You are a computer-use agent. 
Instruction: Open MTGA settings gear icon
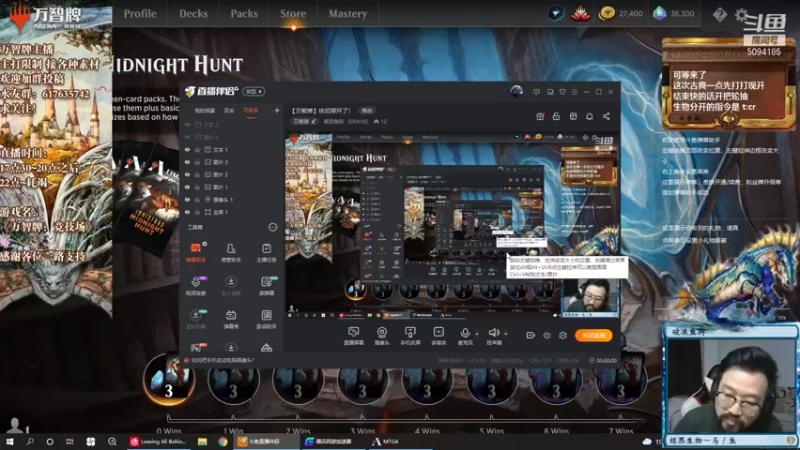coord(741,15)
